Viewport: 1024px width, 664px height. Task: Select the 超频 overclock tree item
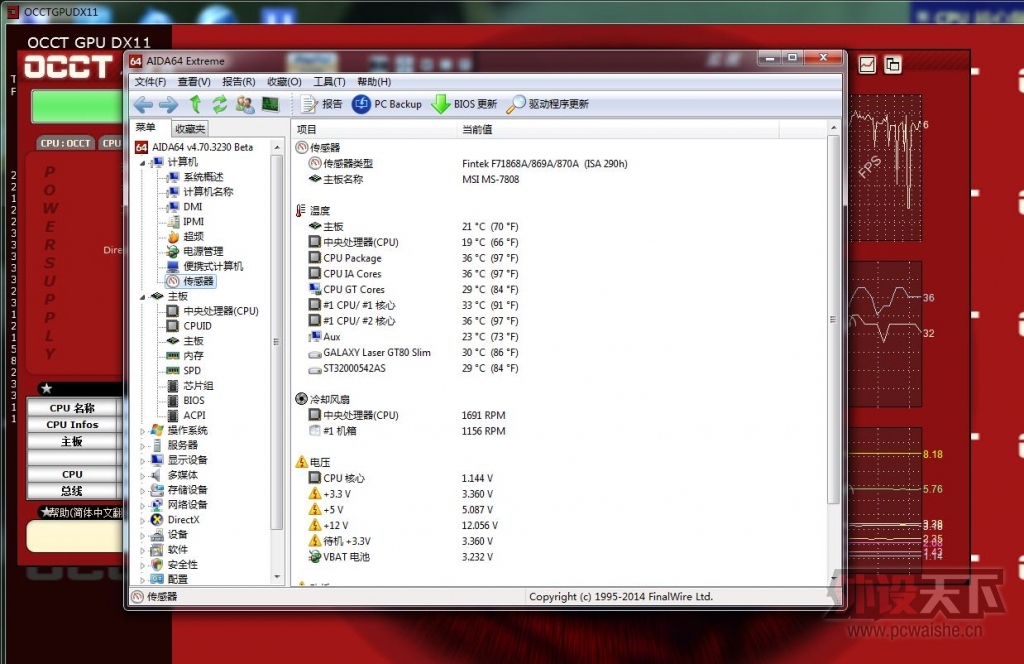tap(193, 236)
